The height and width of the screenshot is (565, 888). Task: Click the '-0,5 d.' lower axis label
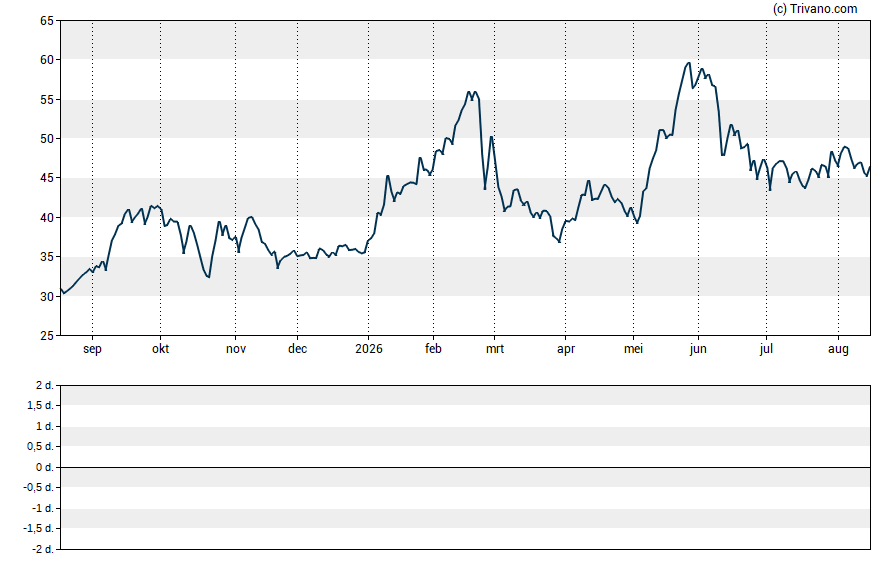[39, 487]
